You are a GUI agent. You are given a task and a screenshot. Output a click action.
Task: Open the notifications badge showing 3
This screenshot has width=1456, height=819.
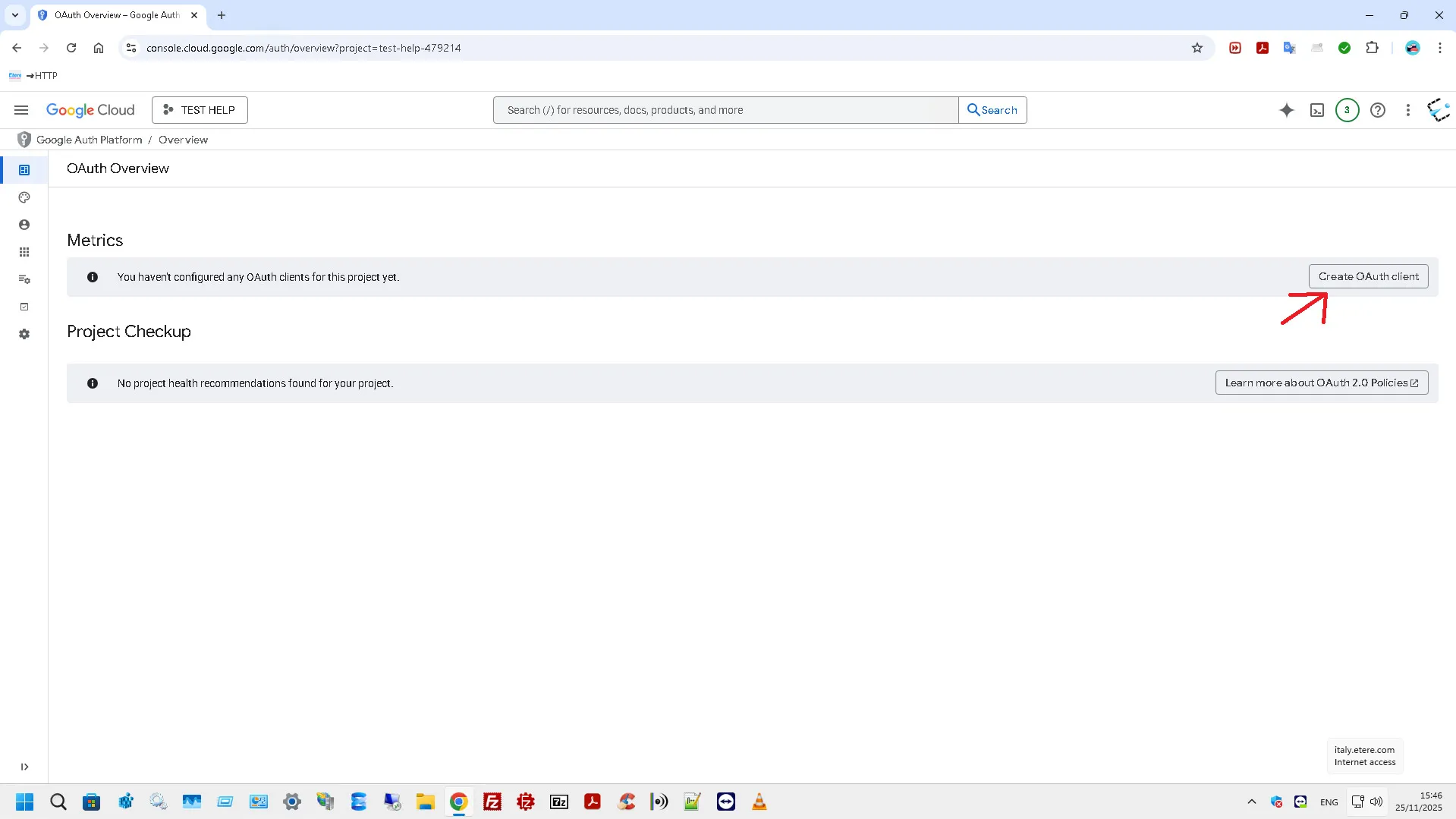[x=1347, y=110]
